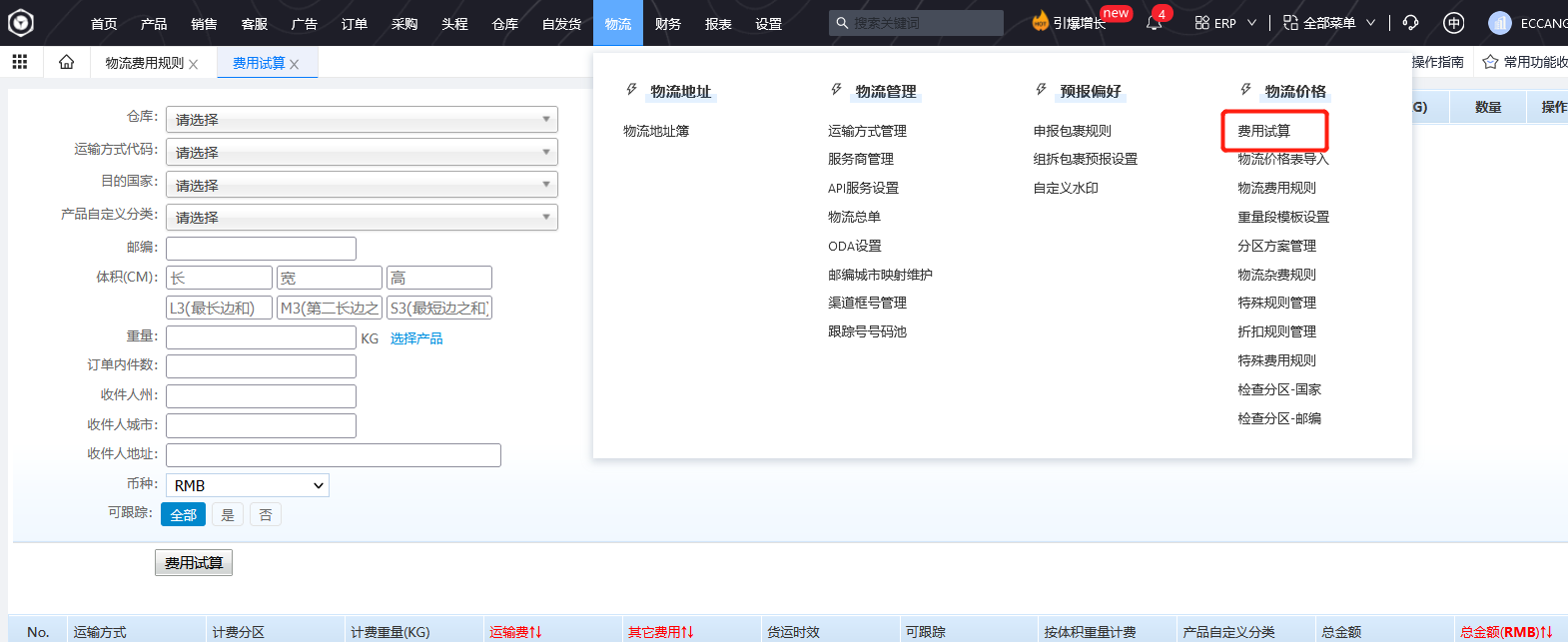This screenshot has height=642, width=1568.
Task: Open the 币种 RMB dropdown
Action: [247, 485]
